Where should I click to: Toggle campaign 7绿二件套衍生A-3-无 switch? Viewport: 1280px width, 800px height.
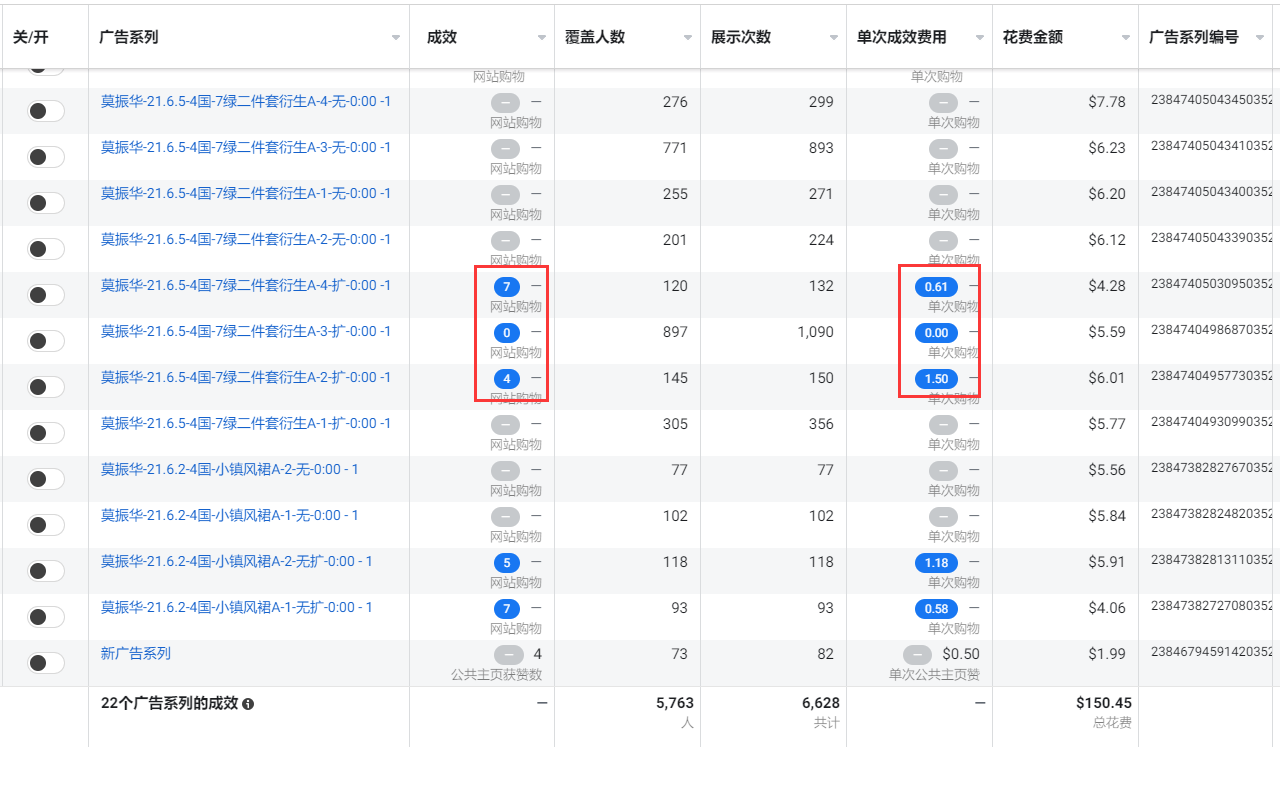(46, 157)
